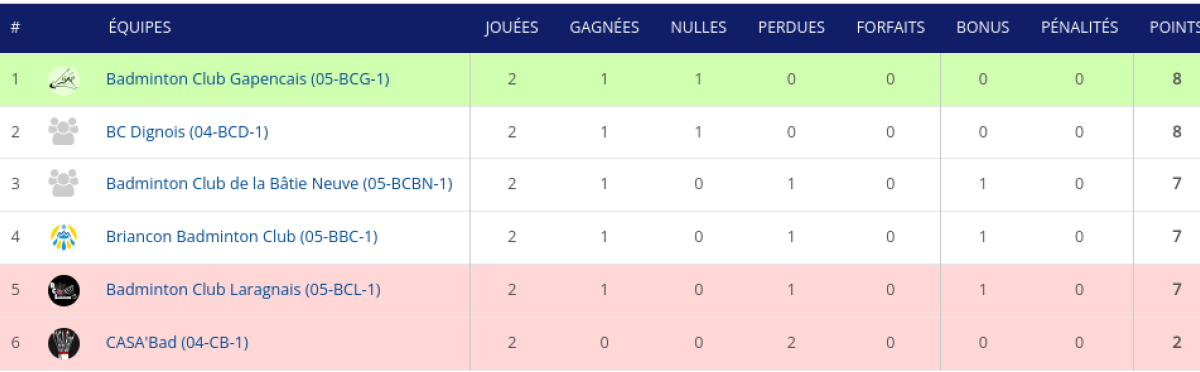Click the ÉQUIPES column header
The height and width of the screenshot is (372, 1200).
coord(140,28)
